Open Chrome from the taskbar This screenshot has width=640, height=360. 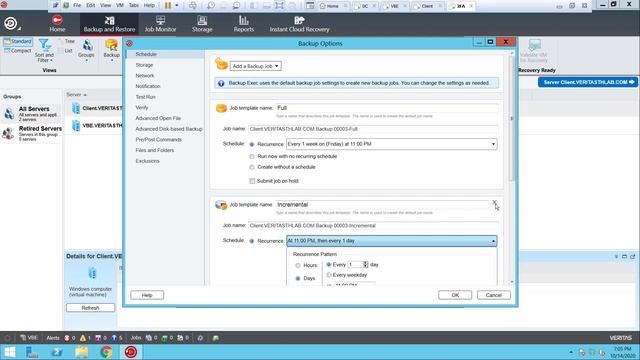(106, 352)
